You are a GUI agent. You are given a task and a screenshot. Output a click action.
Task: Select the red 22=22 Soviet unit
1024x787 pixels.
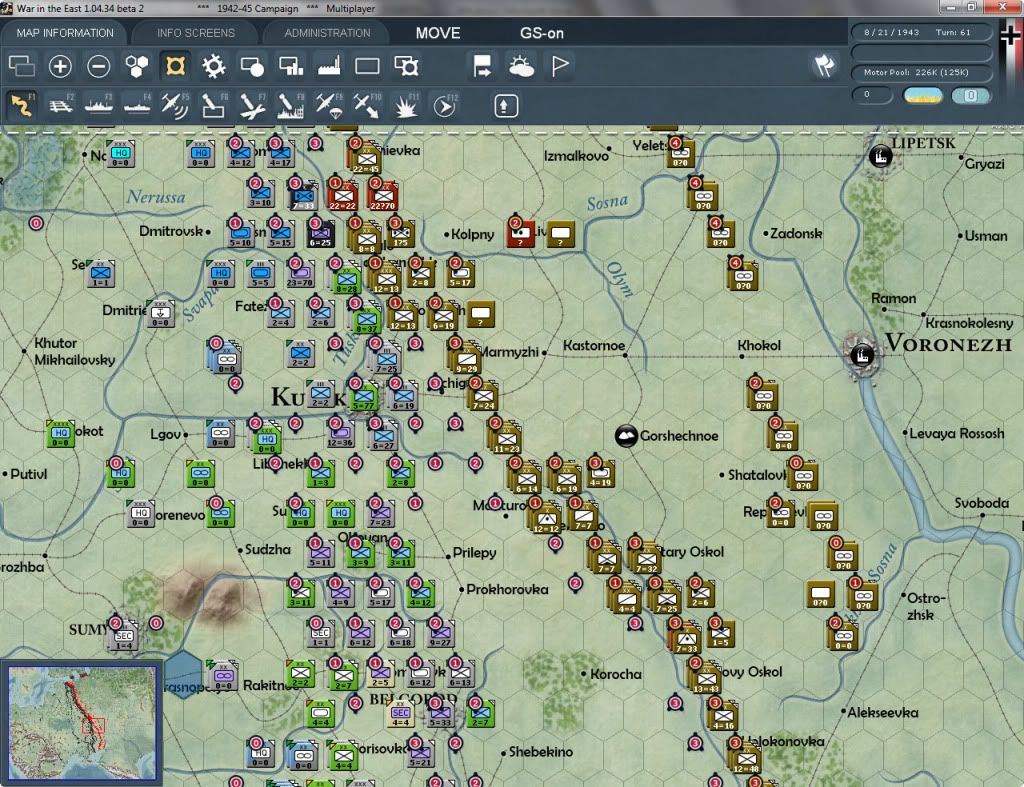click(342, 196)
